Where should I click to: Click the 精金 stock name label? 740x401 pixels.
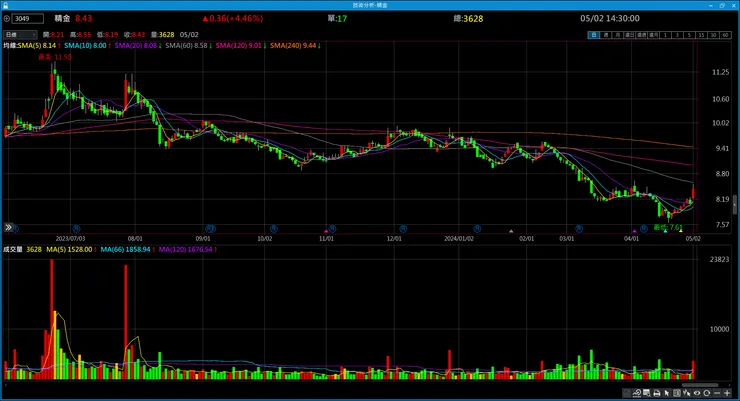click(x=62, y=18)
